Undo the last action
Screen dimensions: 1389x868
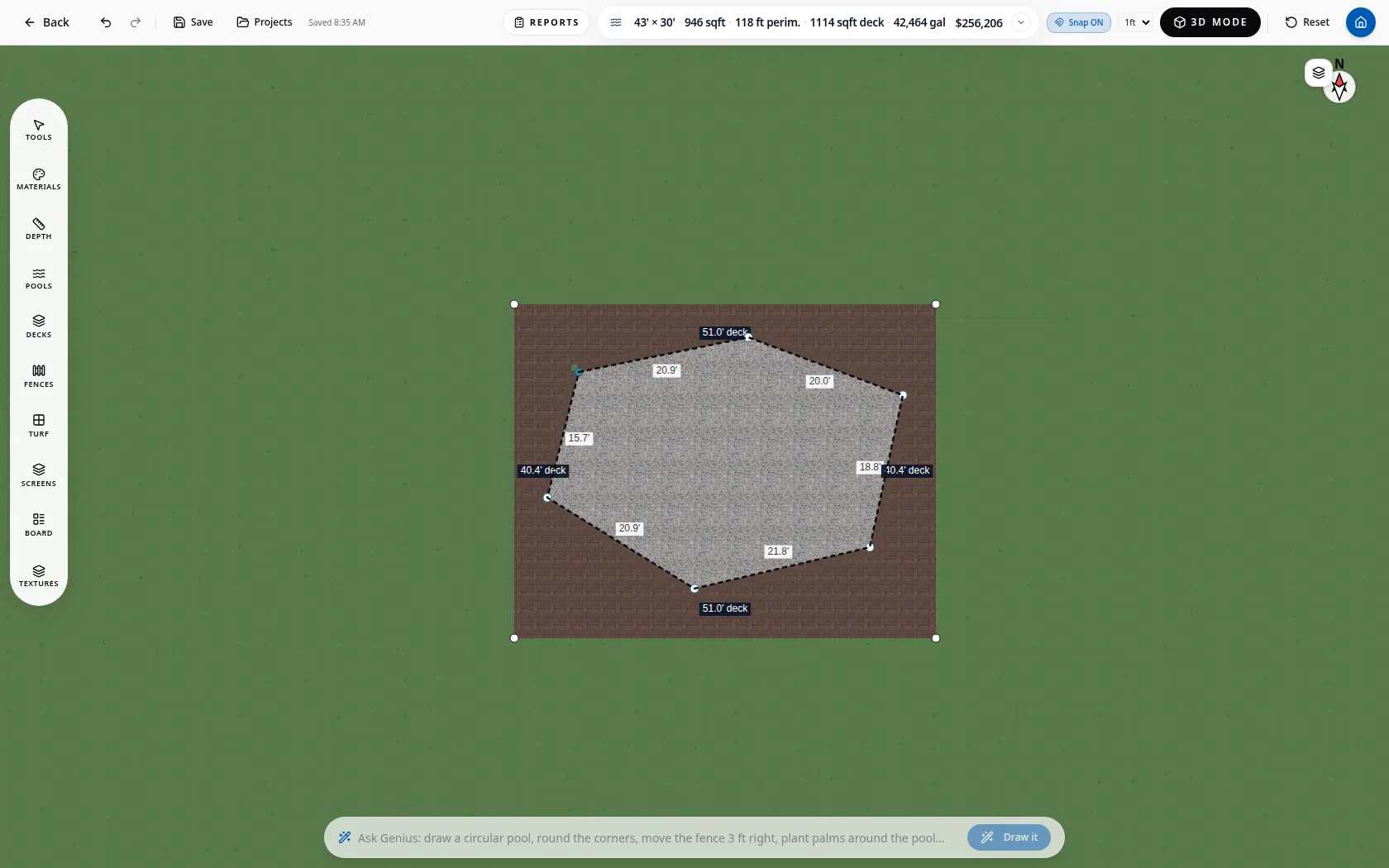pyautogui.click(x=106, y=22)
